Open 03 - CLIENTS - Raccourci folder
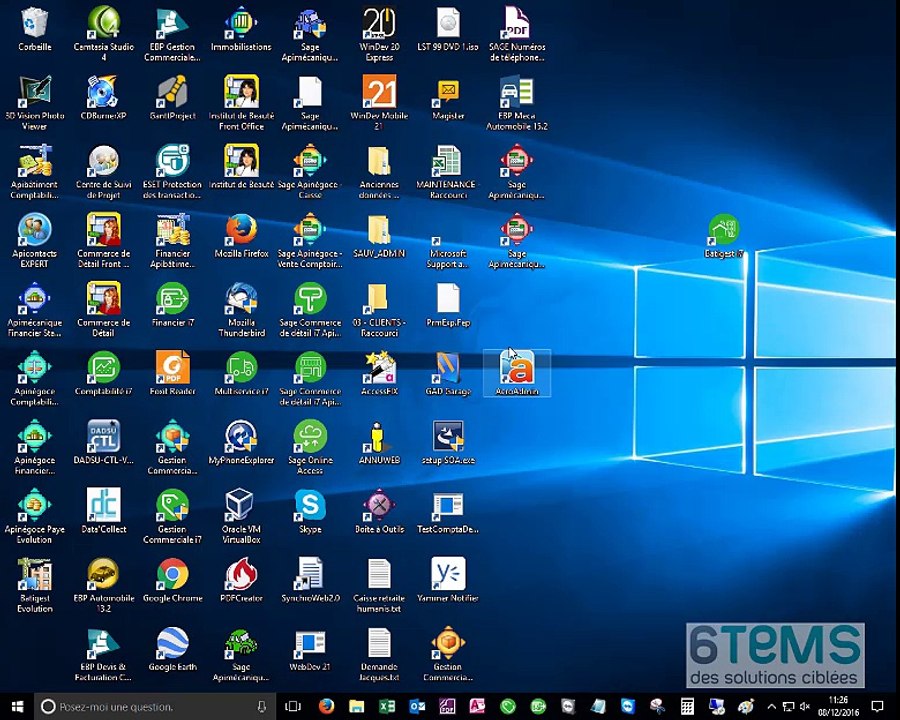 point(379,309)
